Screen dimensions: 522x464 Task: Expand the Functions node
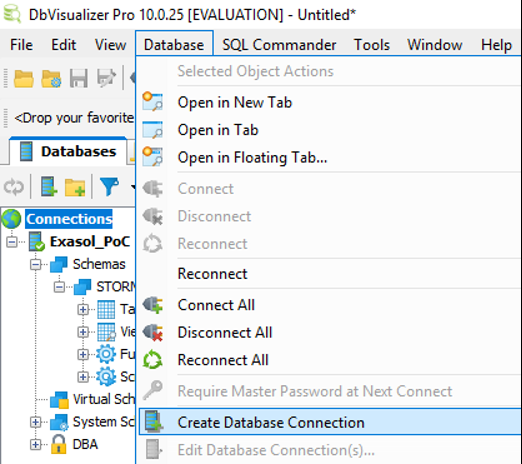(83, 354)
